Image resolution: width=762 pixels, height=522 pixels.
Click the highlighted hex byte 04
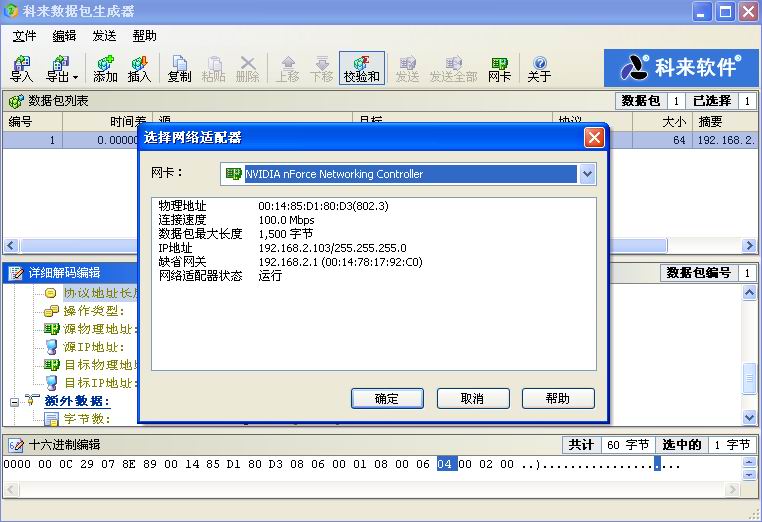click(445, 464)
